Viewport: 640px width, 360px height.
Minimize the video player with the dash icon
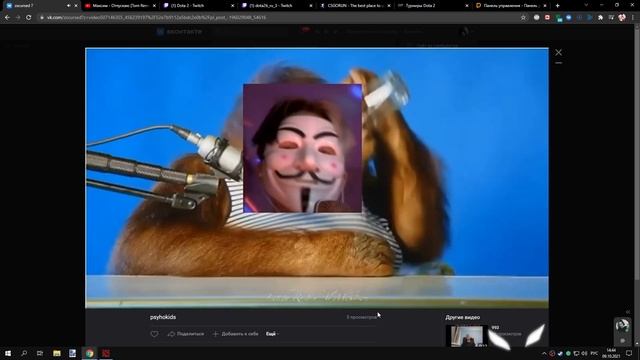point(558,63)
